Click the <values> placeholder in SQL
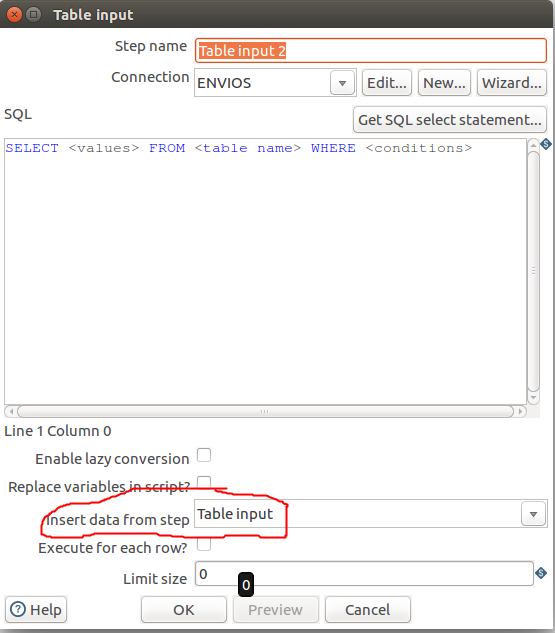Screen dimensions: 555x633 pyautogui.click(x=104, y=148)
